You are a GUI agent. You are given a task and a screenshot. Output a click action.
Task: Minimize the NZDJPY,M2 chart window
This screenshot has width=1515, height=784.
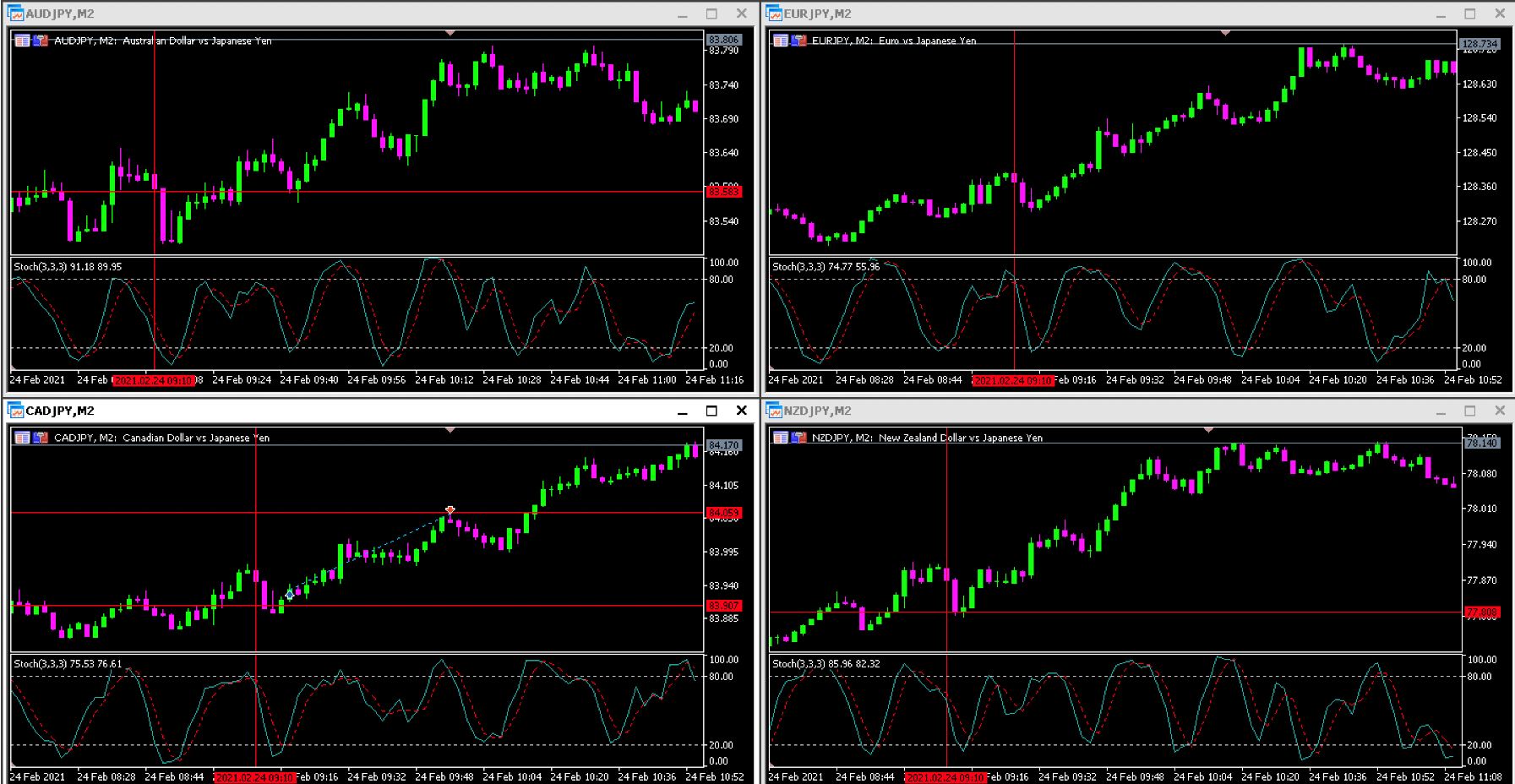1441,411
